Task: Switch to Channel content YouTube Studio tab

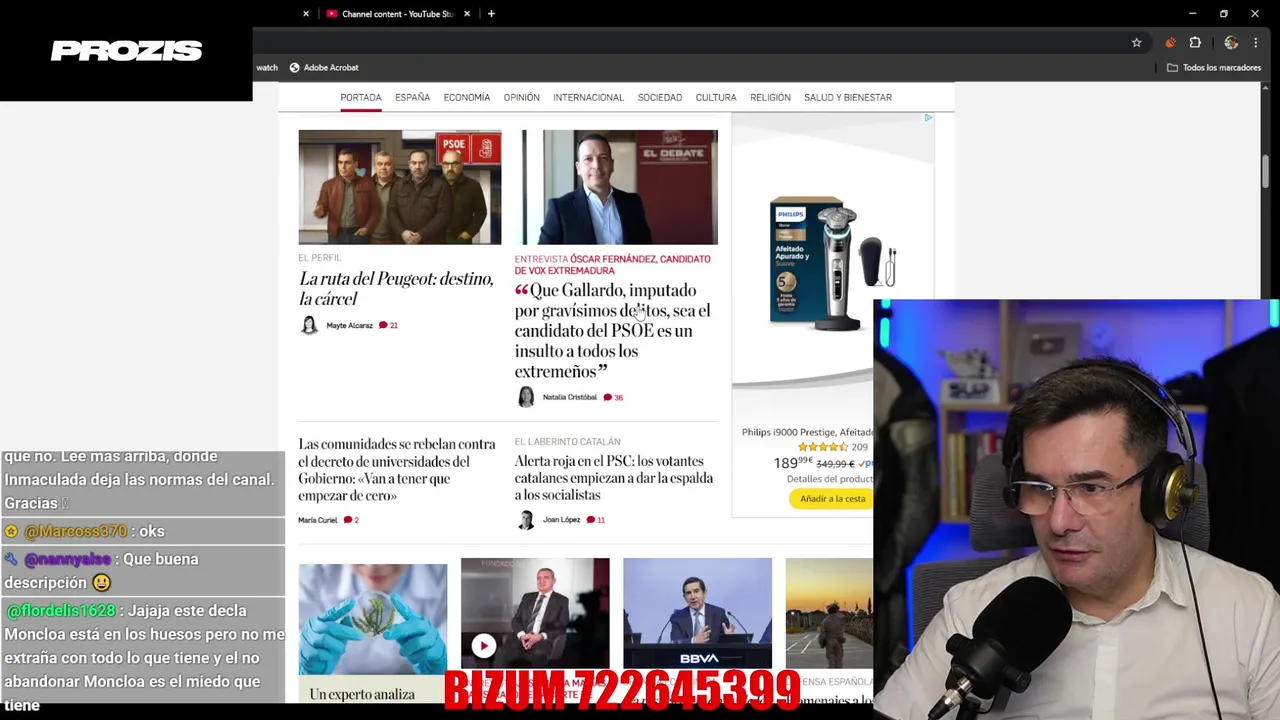Action: click(397, 14)
